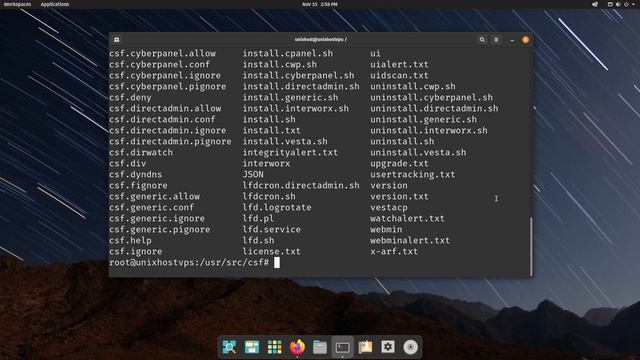Viewport: 640px width, 360px height.
Task: Launch Firefox from the dock
Action: [x=297, y=347]
